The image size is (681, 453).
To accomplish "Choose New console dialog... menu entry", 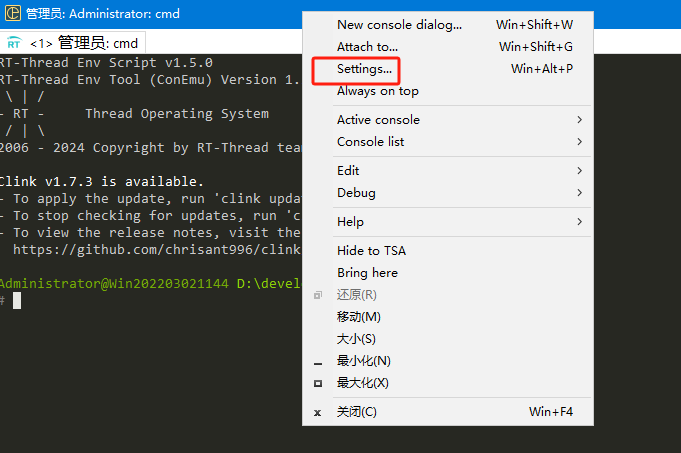I will point(448,25).
